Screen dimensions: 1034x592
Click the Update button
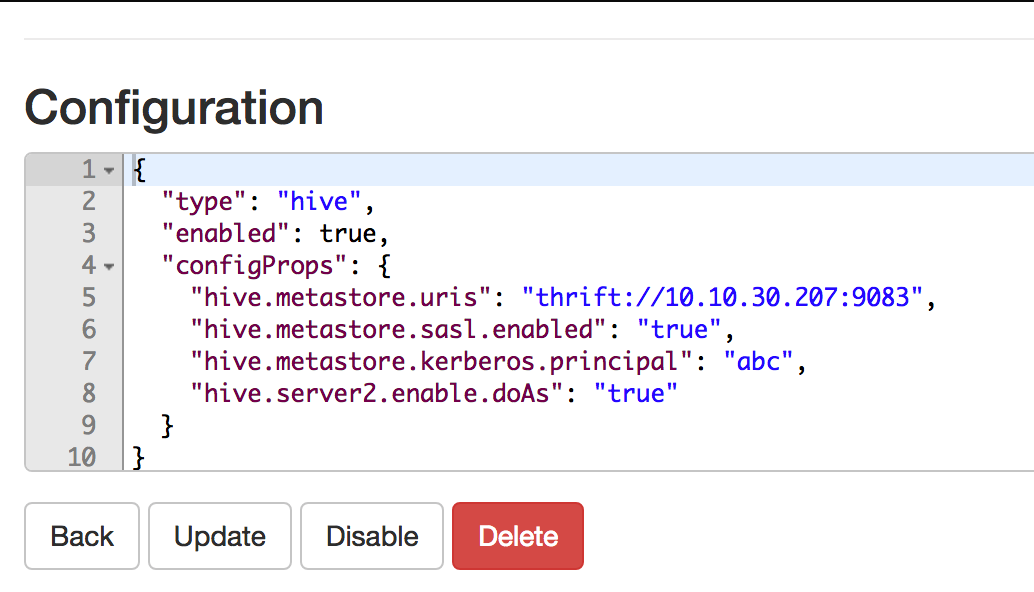(220, 536)
